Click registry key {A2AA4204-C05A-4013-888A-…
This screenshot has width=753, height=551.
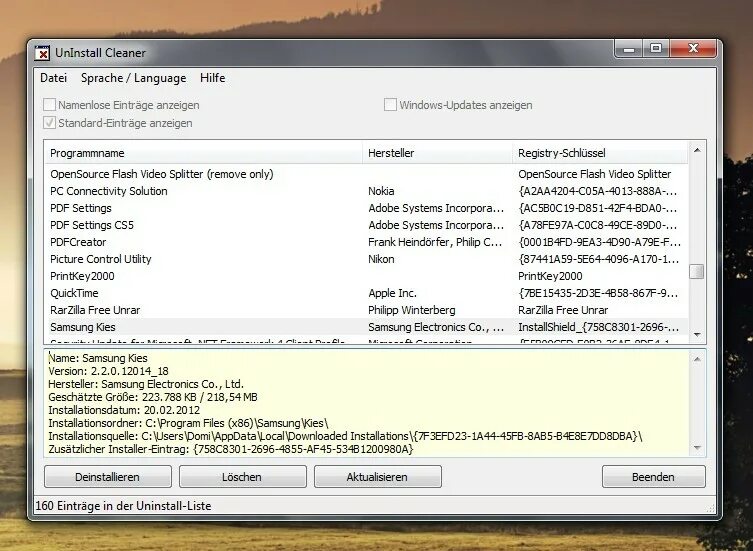pos(597,191)
